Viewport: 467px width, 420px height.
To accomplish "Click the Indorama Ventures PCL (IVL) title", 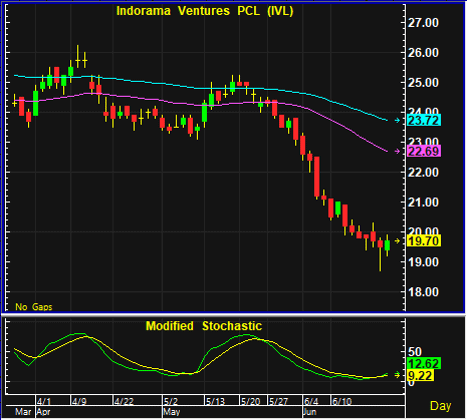I will 205,11.
